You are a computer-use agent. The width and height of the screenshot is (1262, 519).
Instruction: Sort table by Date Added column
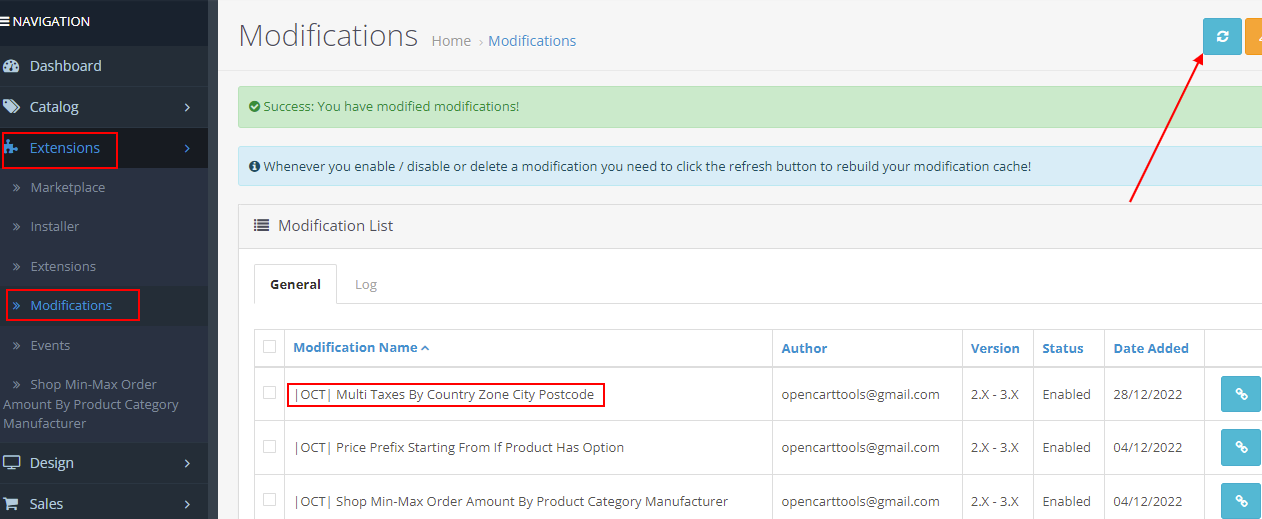click(1151, 349)
